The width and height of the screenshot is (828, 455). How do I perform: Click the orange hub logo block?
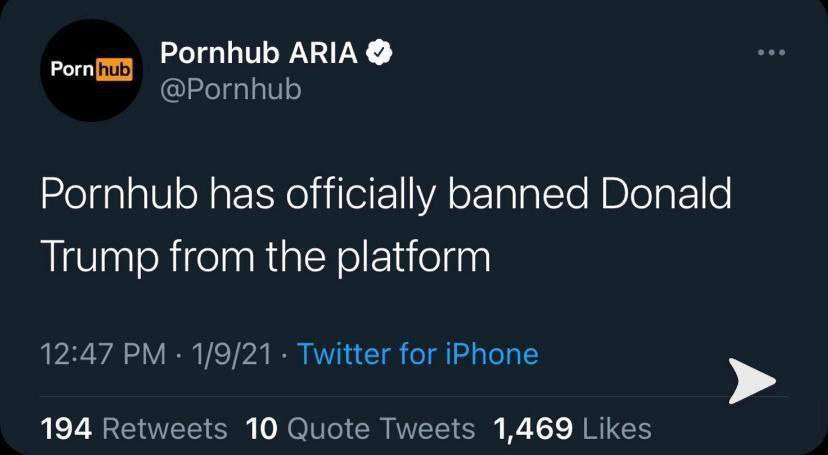tap(115, 70)
